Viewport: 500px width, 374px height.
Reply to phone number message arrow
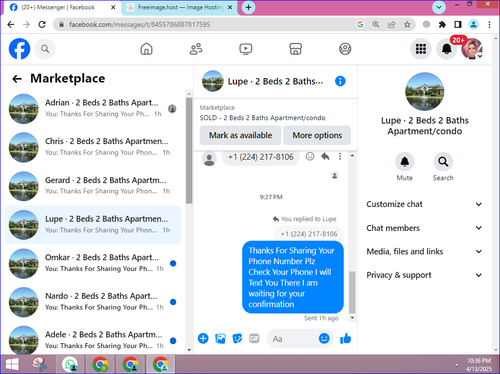coord(325,156)
